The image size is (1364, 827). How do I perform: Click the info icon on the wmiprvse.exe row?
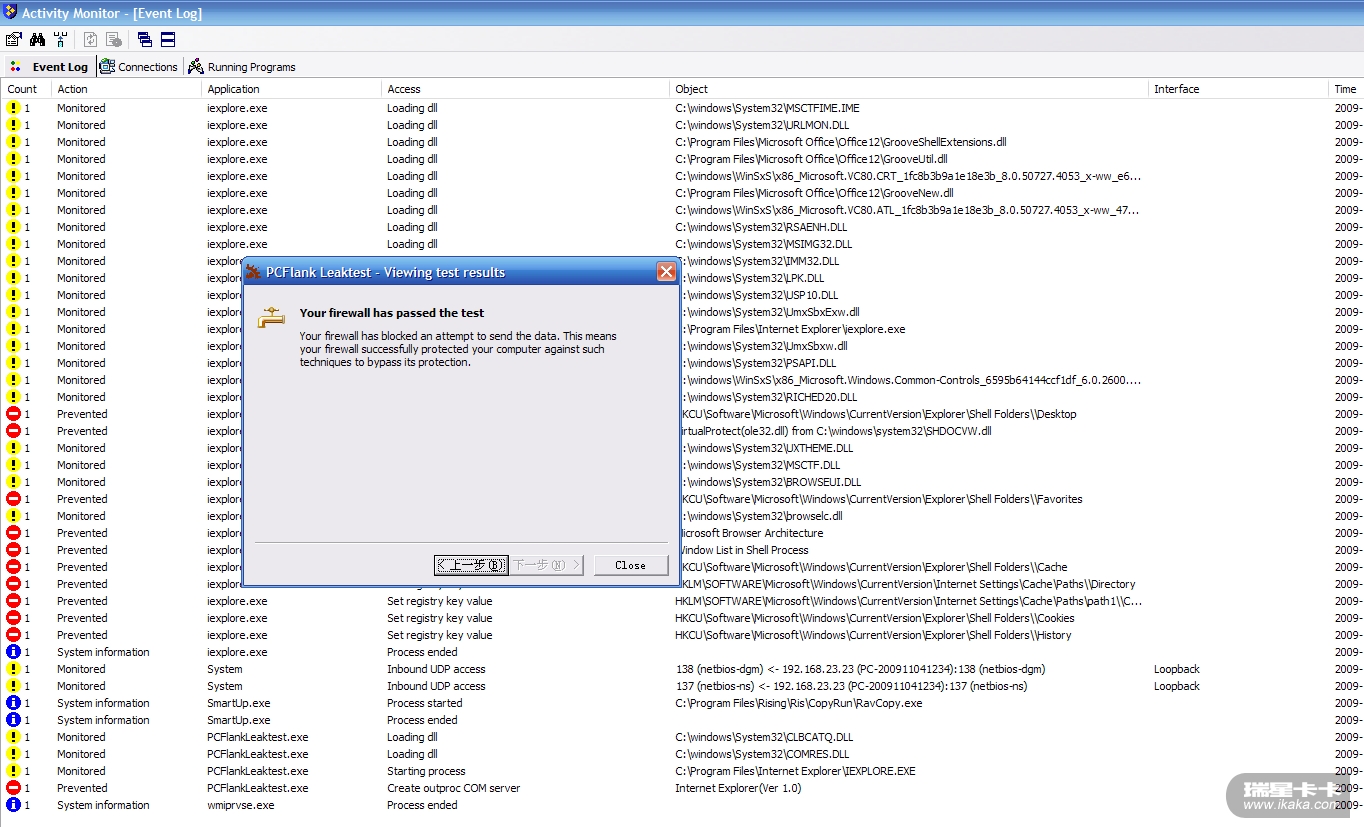click(13, 805)
